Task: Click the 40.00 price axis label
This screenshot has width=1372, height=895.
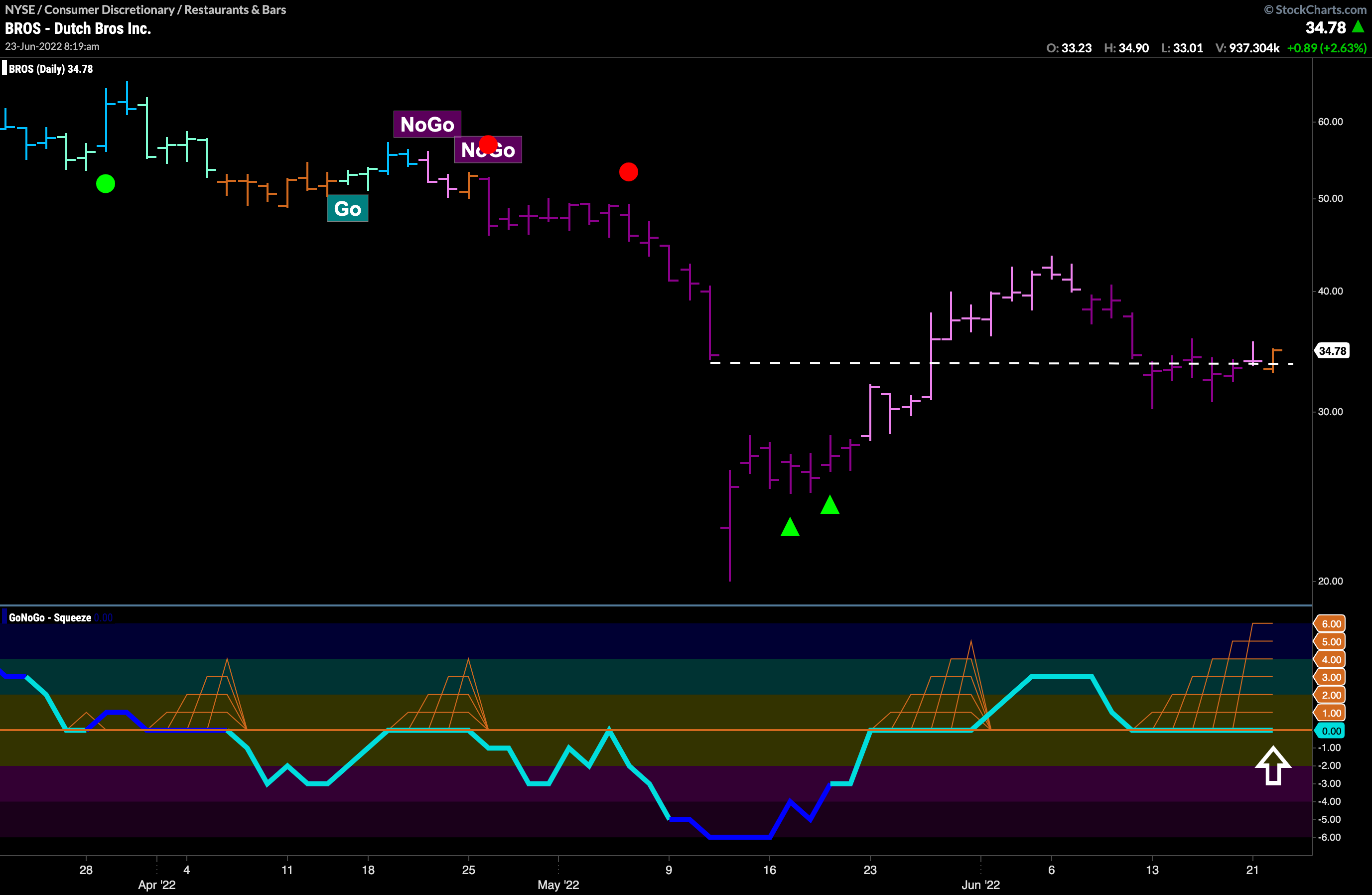Action: click(x=1330, y=291)
